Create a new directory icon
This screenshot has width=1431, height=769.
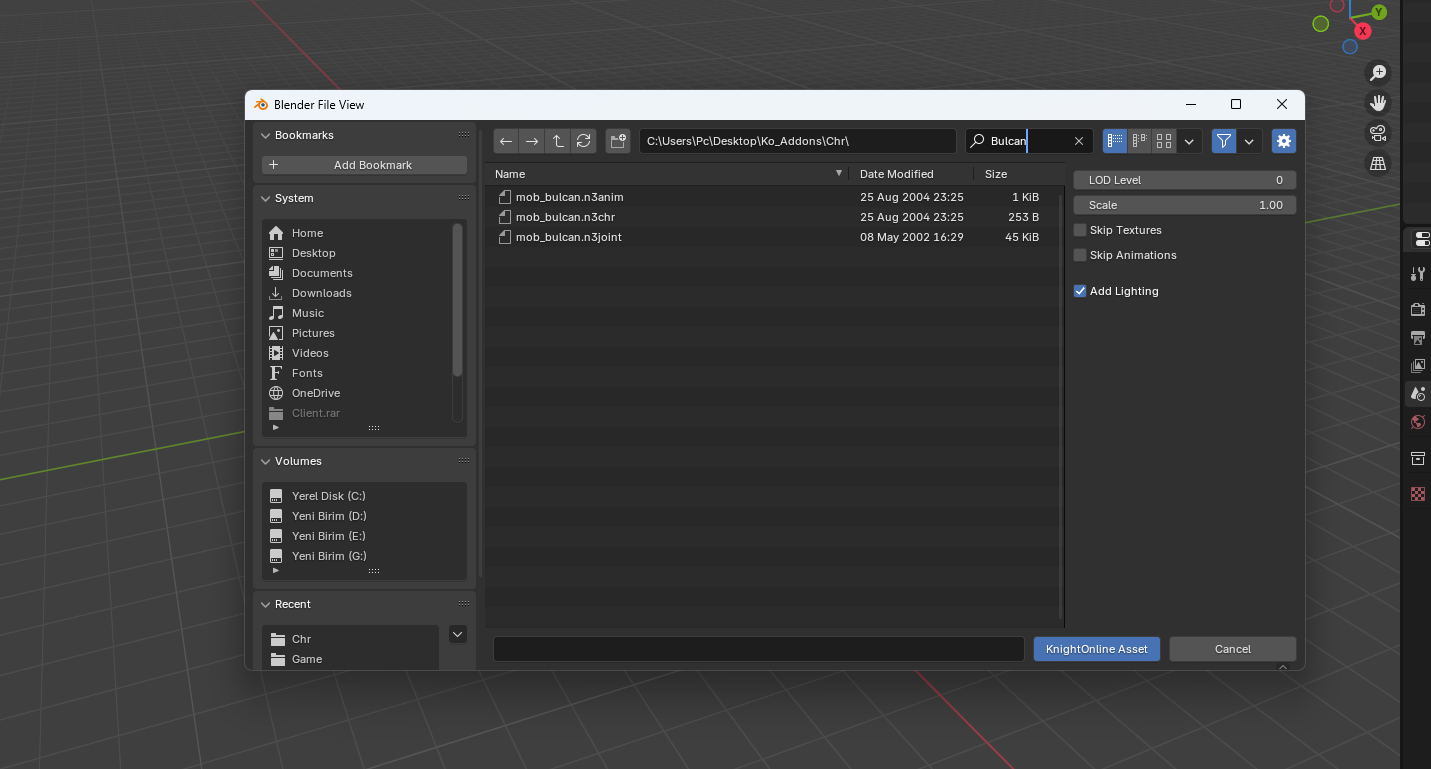coord(618,141)
